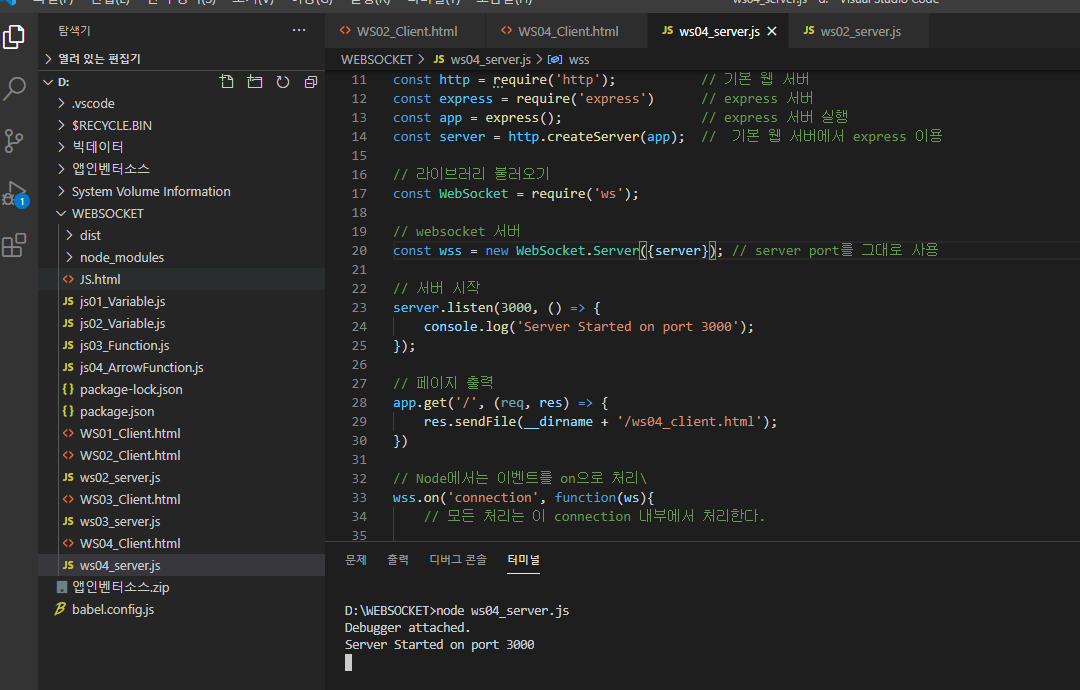Open js01_Variable.js in the explorer
This screenshot has height=690, width=1080.
pyautogui.click(x=181, y=302)
